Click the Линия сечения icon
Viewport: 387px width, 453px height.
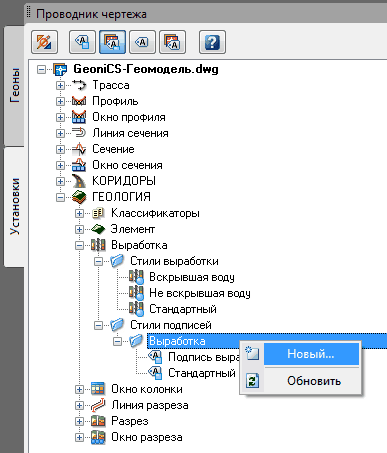coord(79,133)
